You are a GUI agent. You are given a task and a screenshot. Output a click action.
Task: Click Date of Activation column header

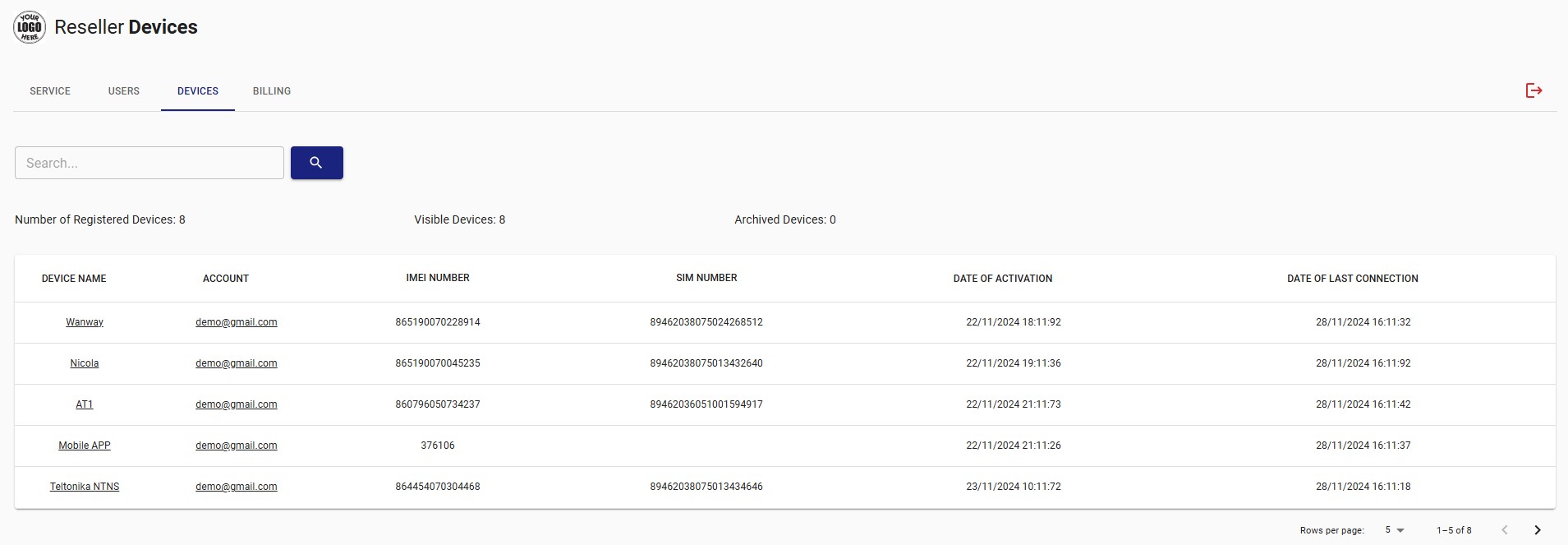pyautogui.click(x=1002, y=279)
